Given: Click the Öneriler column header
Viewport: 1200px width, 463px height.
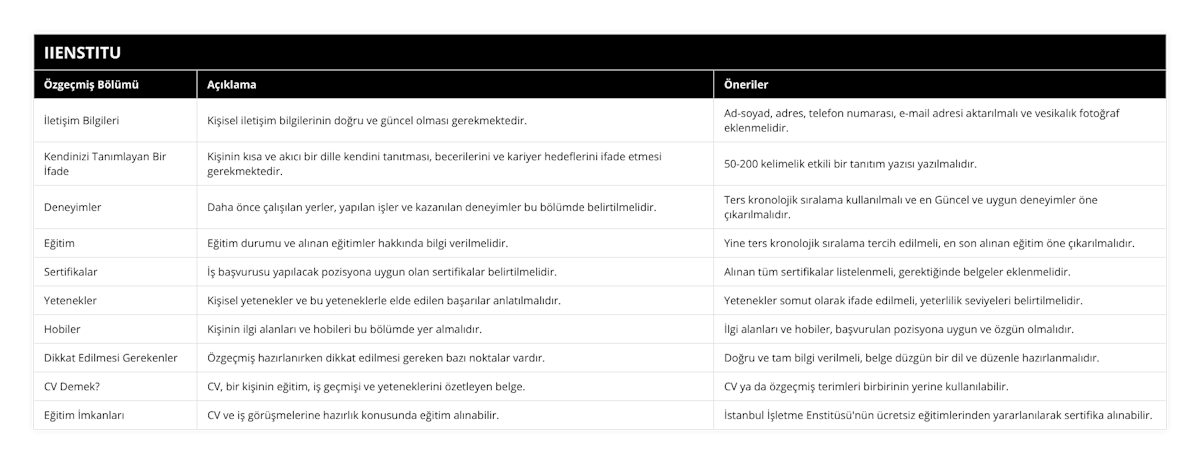Looking at the screenshot, I should pos(745,85).
